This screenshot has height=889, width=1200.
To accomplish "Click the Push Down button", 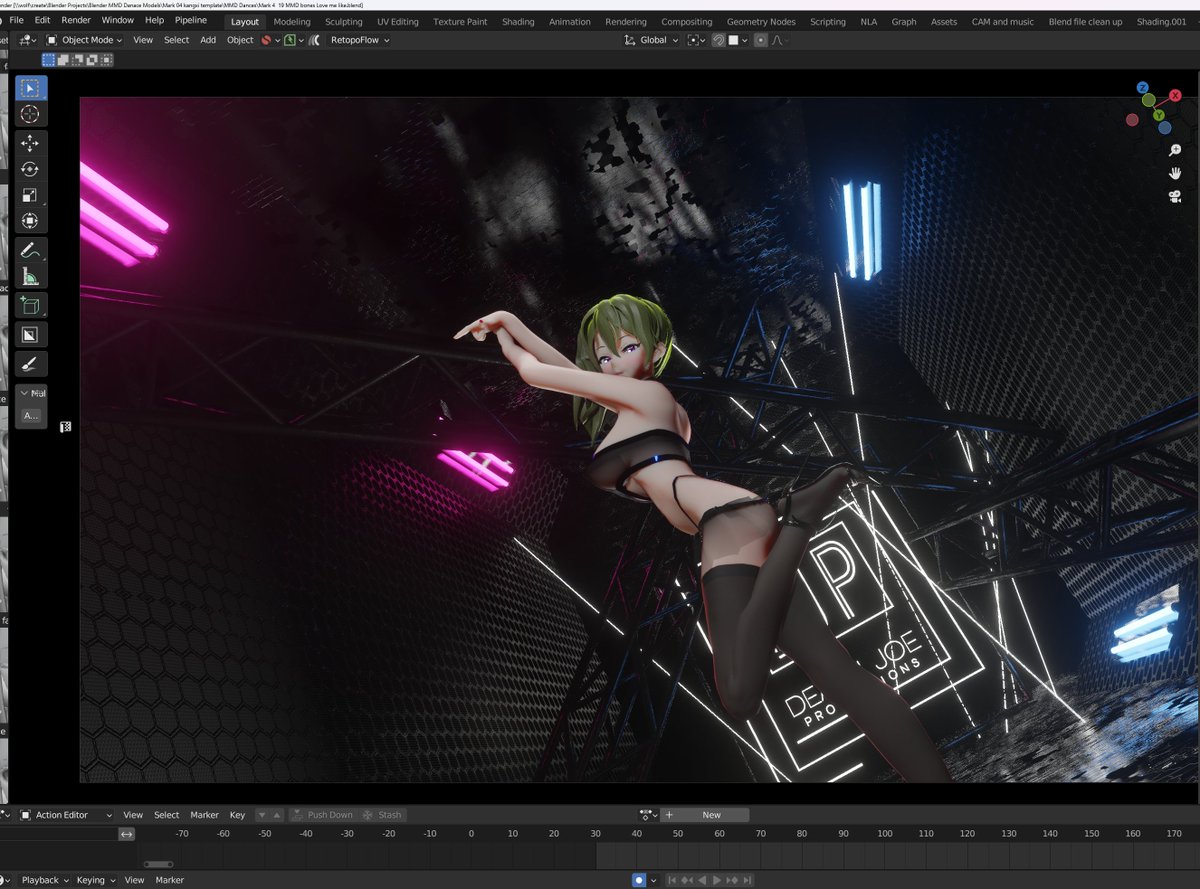I will click(x=321, y=815).
